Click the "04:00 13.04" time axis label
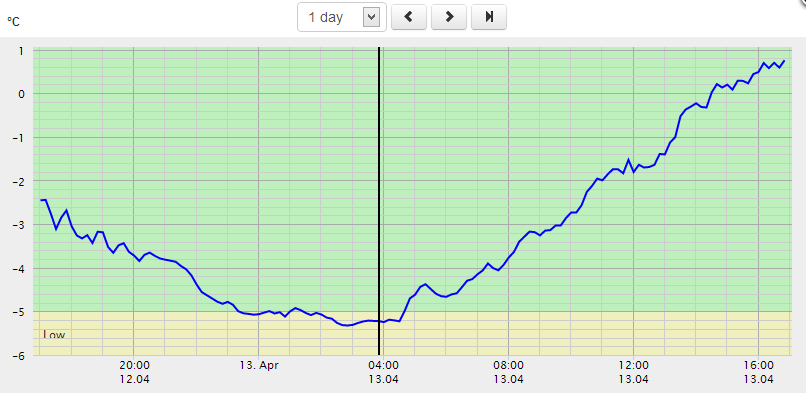 [x=383, y=372]
